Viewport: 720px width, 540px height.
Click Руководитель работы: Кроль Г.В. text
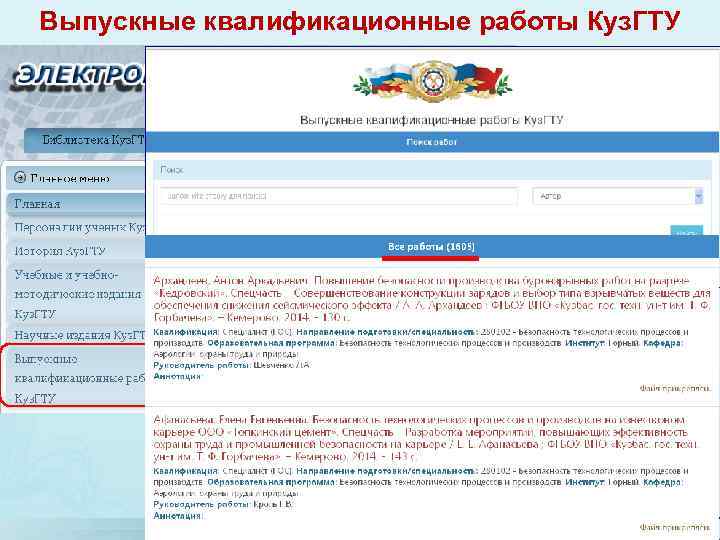coord(224,504)
